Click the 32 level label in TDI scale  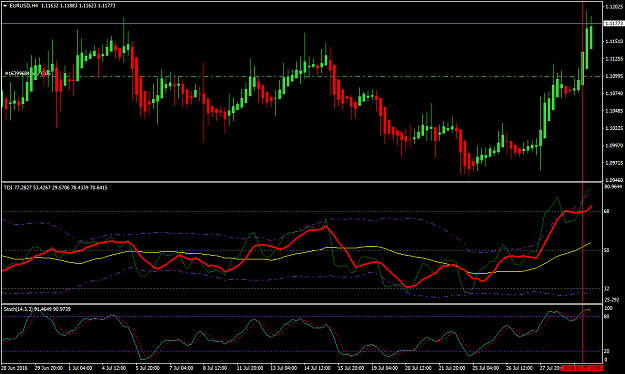tap(607, 289)
